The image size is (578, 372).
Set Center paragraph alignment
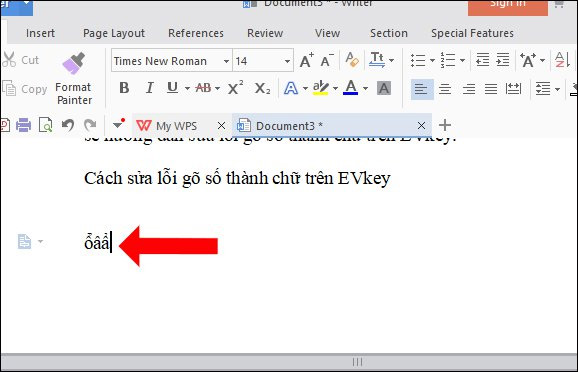(x=445, y=89)
